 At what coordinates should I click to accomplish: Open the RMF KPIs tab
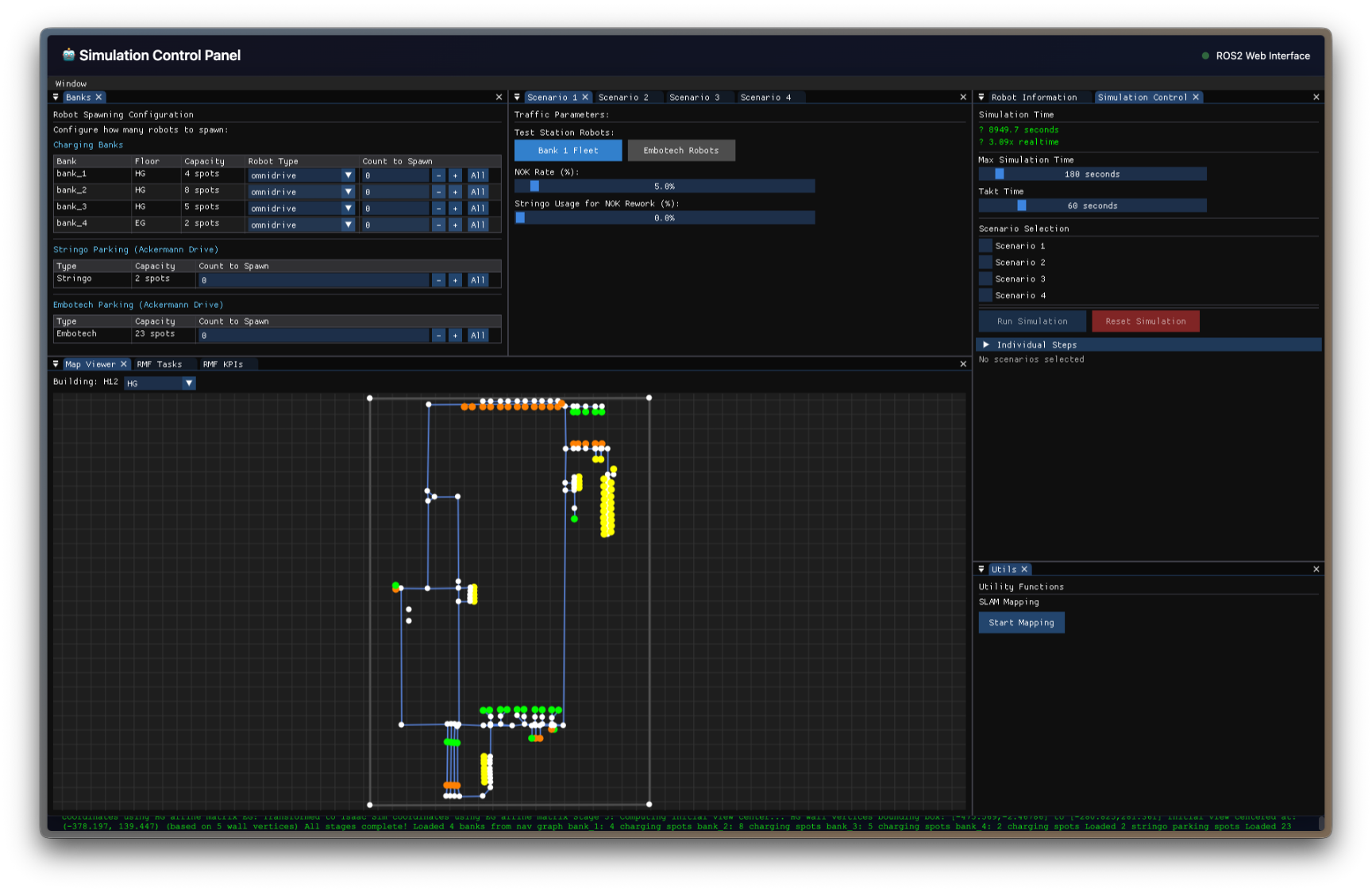[x=222, y=364]
